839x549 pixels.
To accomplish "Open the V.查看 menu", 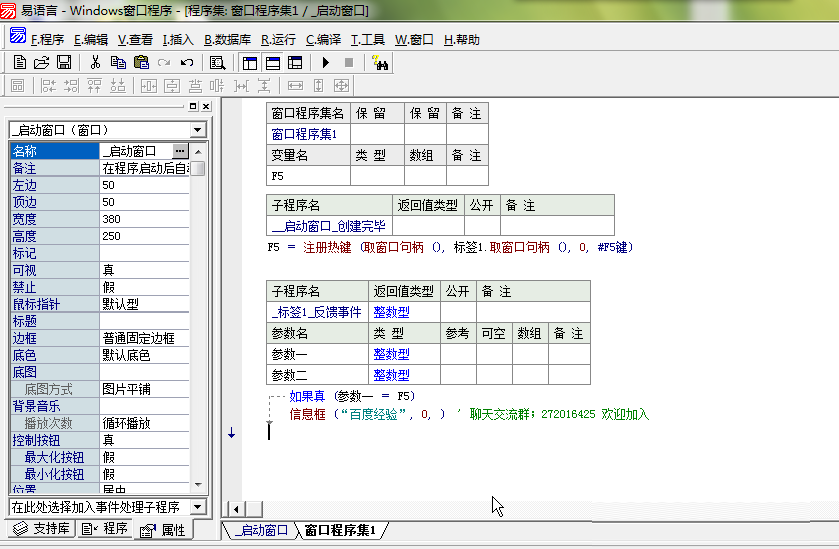I will (135, 40).
